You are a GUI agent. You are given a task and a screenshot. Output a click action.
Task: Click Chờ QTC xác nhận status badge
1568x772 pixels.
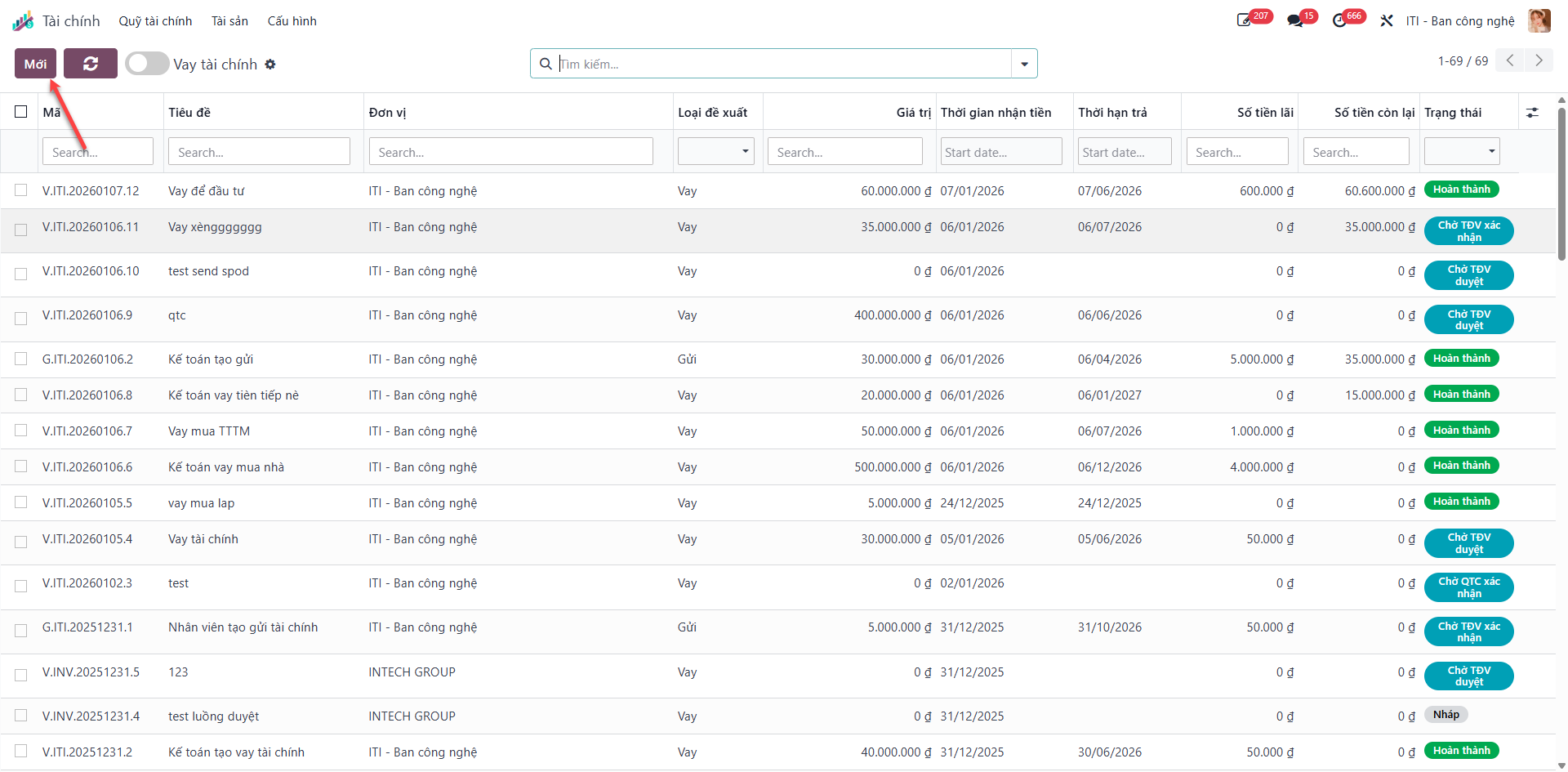click(x=1468, y=587)
